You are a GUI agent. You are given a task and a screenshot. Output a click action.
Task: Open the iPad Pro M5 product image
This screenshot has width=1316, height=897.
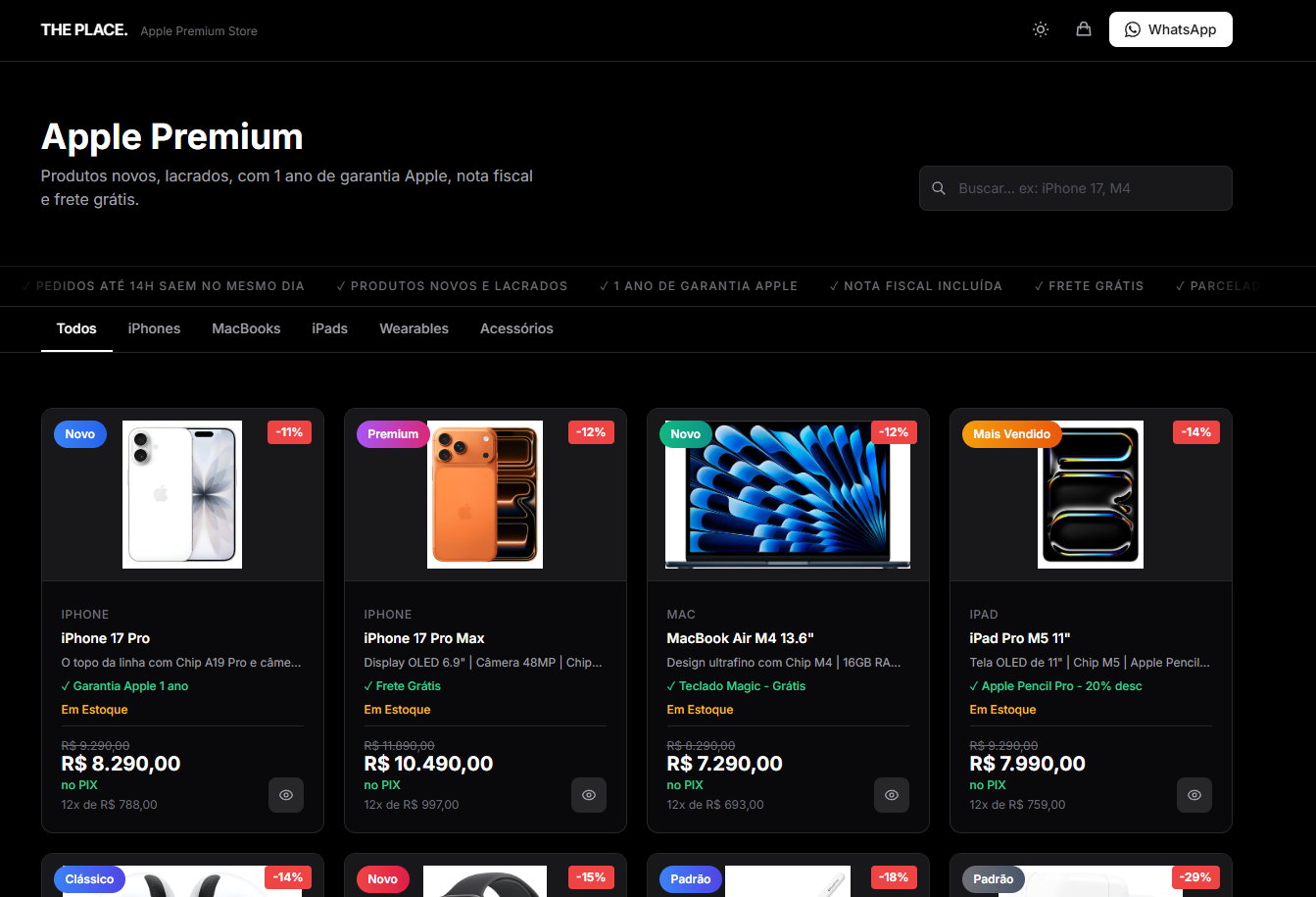1091,494
